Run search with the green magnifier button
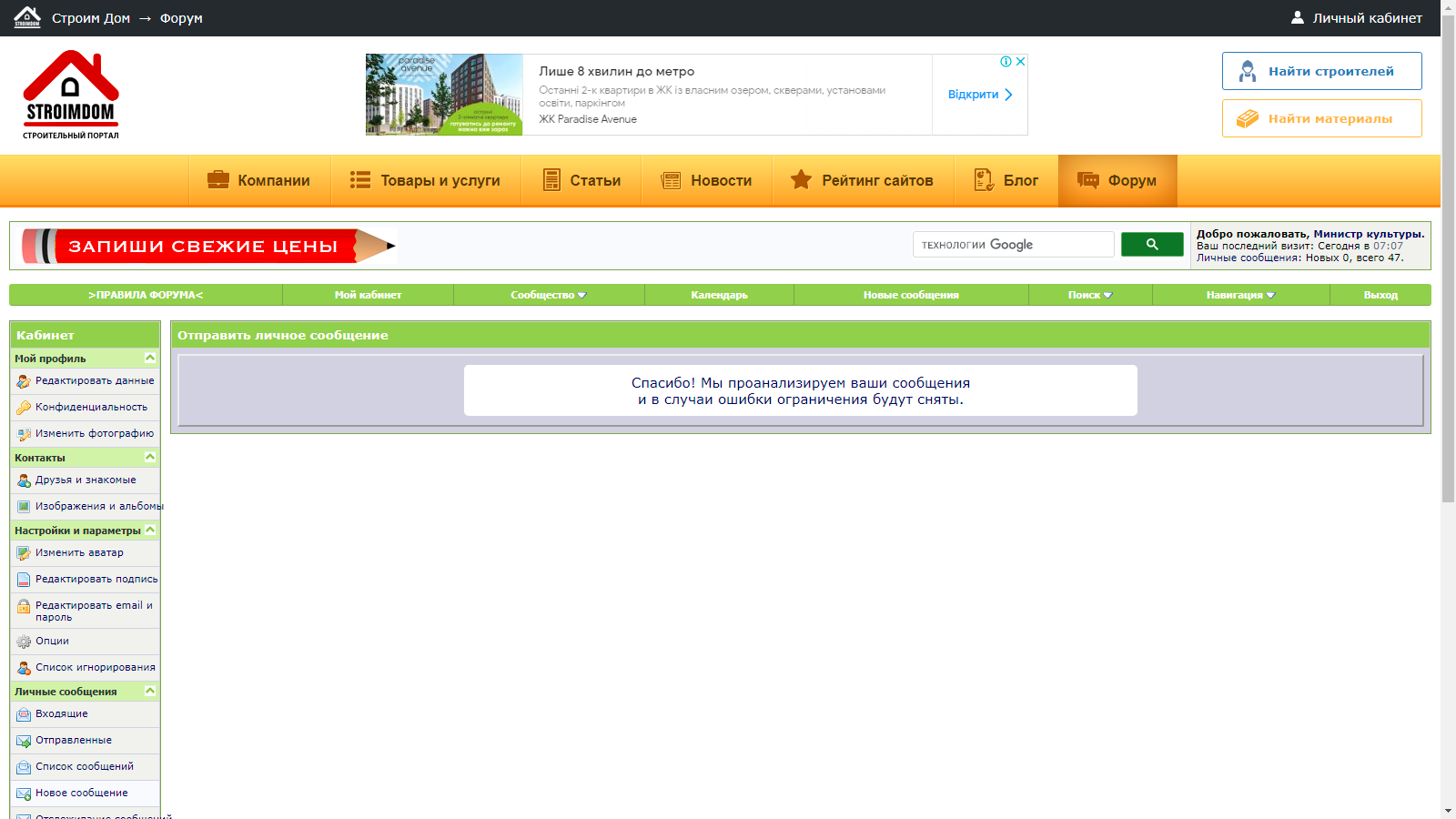Screen dimensions: 1456x819 (1152, 244)
